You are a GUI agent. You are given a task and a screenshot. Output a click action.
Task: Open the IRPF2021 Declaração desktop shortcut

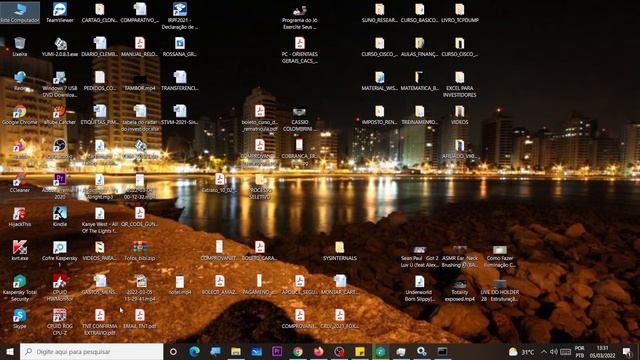pyautogui.click(x=180, y=16)
